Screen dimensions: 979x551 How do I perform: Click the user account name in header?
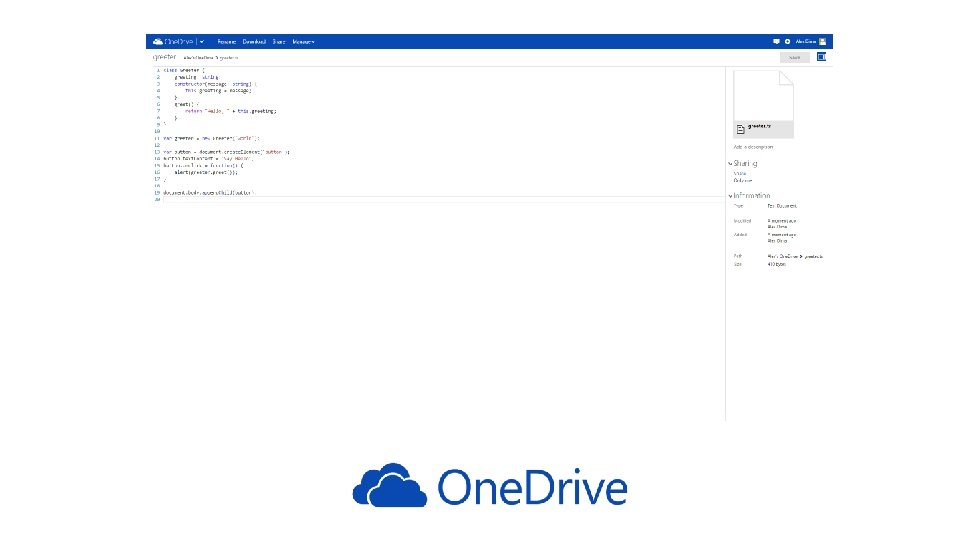click(x=805, y=42)
